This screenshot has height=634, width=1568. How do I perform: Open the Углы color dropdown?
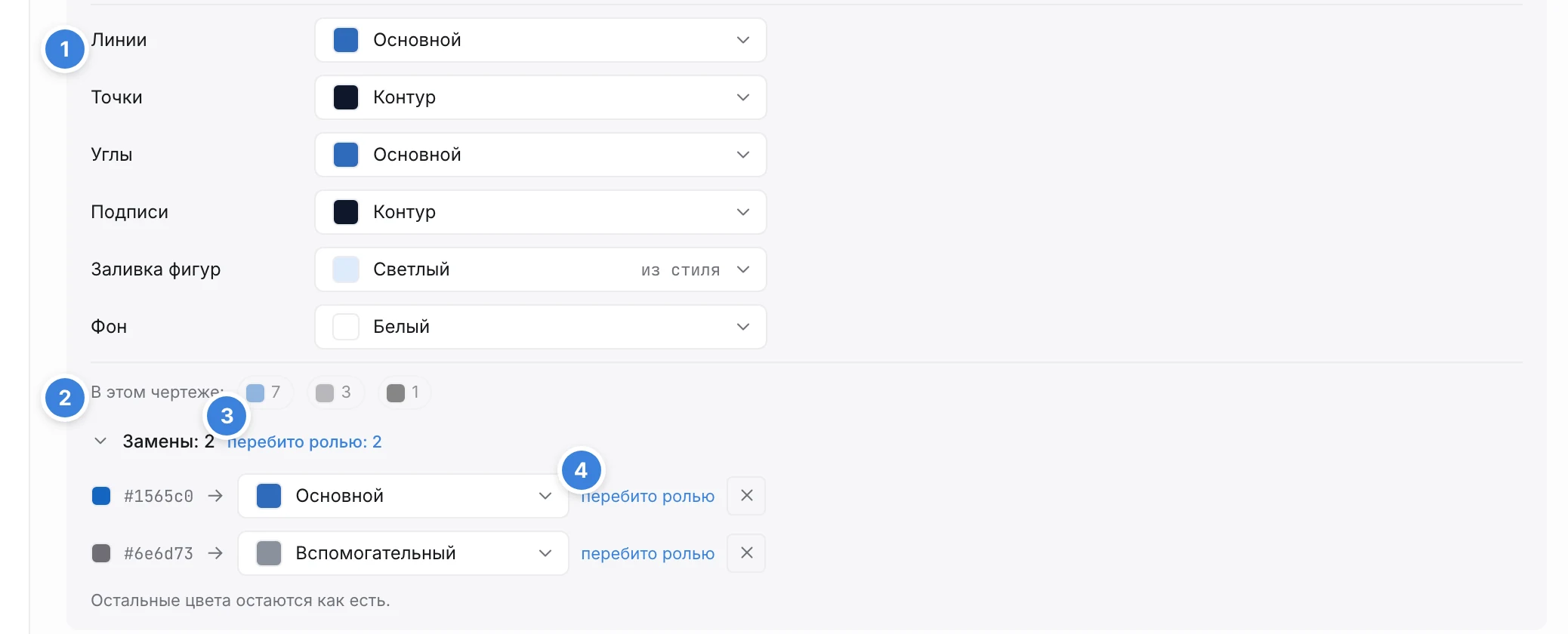pos(541,155)
